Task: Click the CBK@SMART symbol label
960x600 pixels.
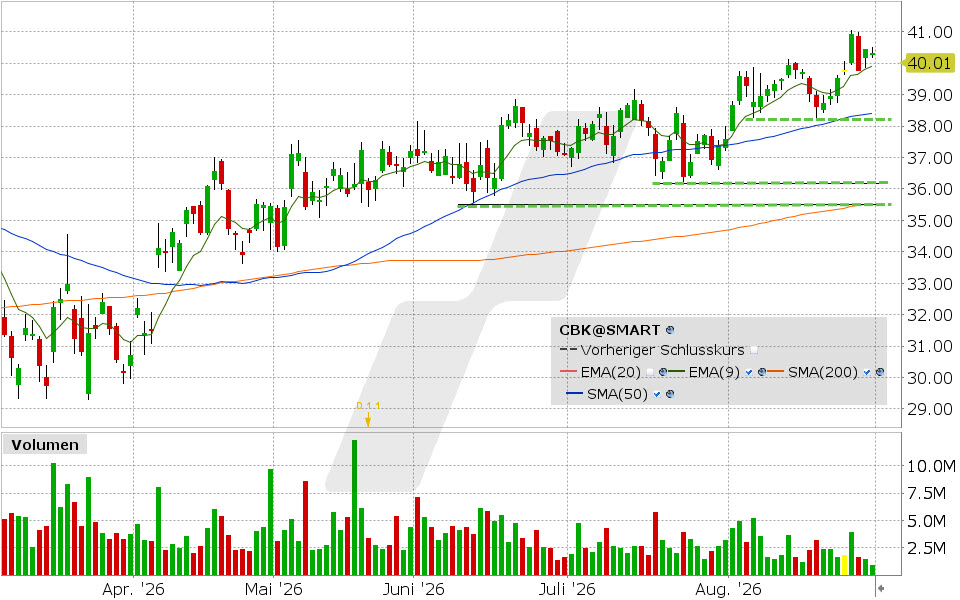Action: point(610,330)
